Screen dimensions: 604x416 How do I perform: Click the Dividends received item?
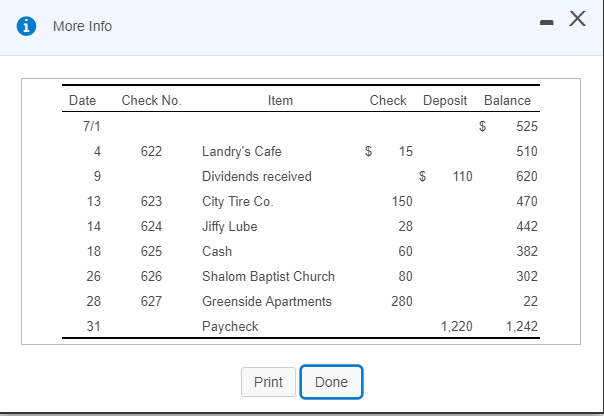pyautogui.click(x=257, y=176)
